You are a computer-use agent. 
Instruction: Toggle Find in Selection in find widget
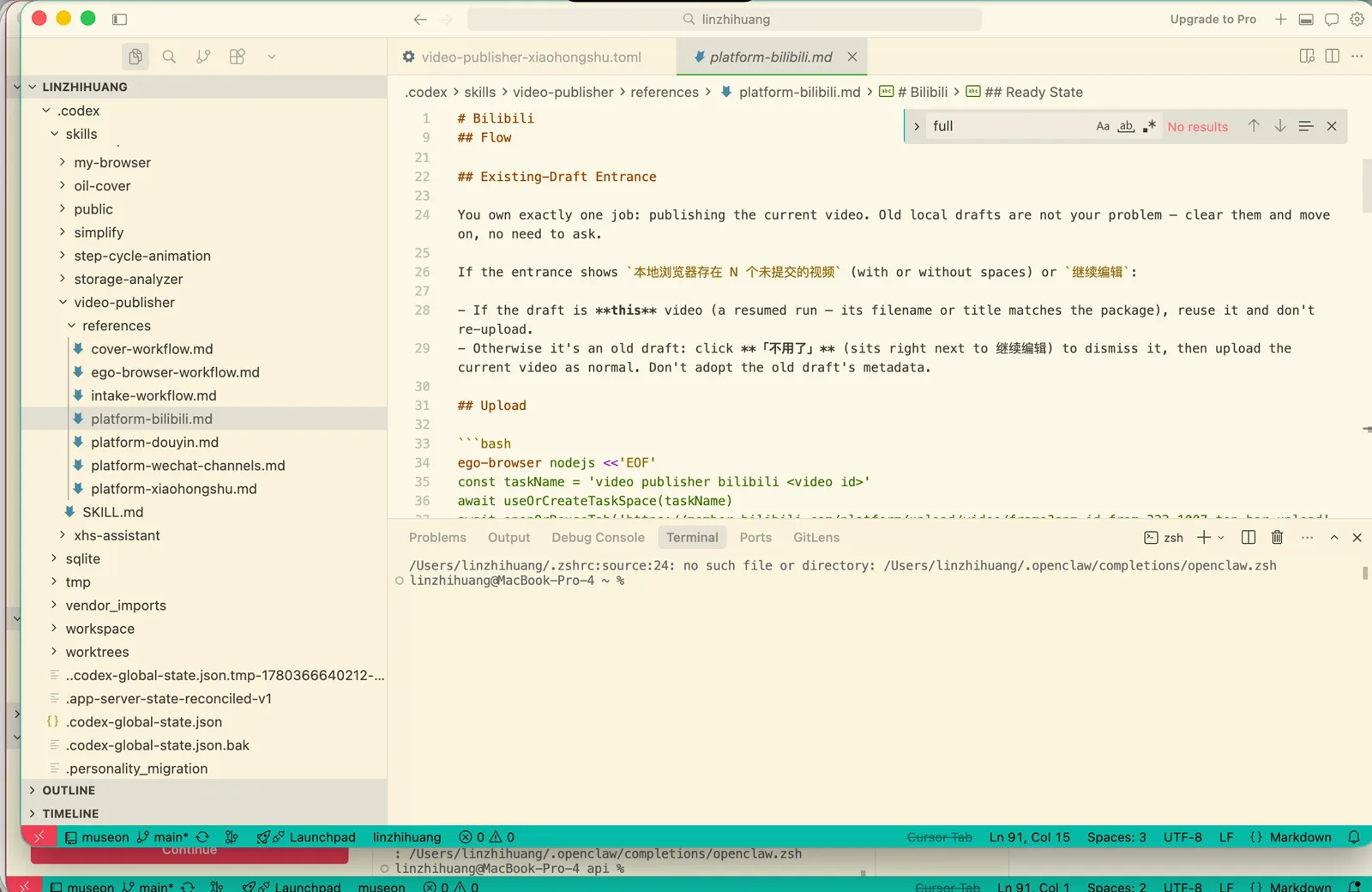coord(1305,126)
